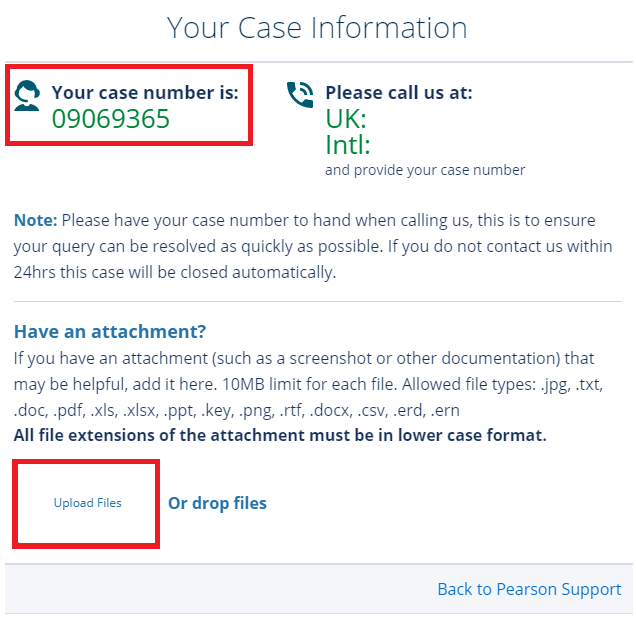Click the "Please call us at:" label
Screen dimensions: 636x617
399,93
